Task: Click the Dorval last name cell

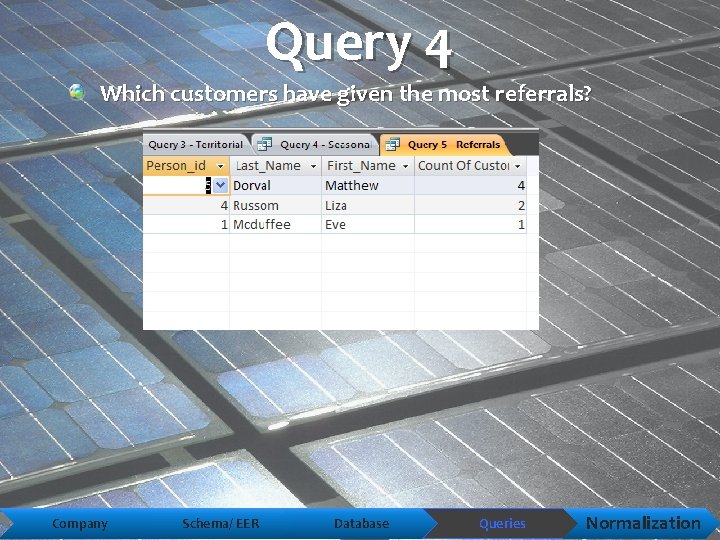Action: (276, 186)
